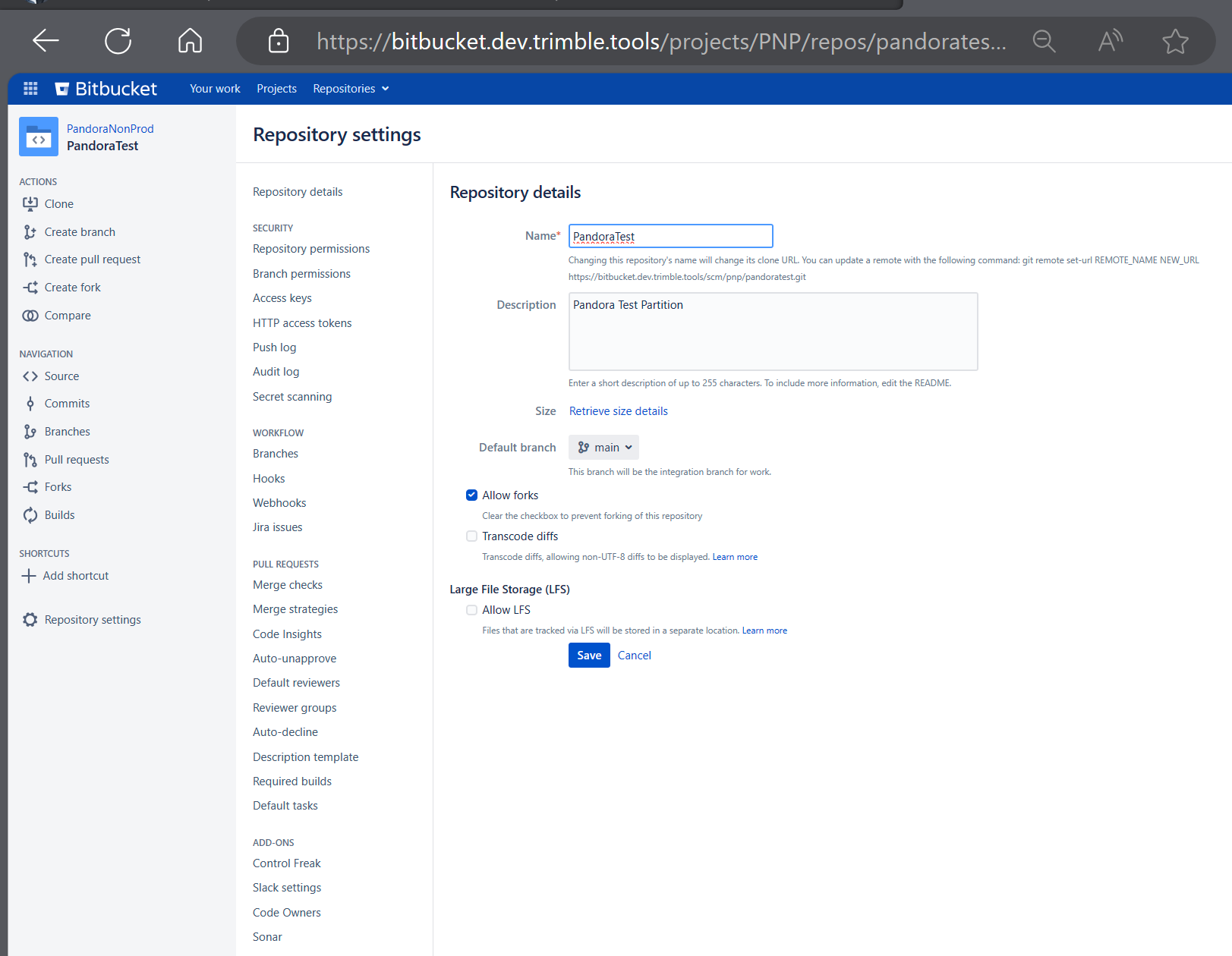
Task: Open Compare via its icon
Action: point(30,316)
